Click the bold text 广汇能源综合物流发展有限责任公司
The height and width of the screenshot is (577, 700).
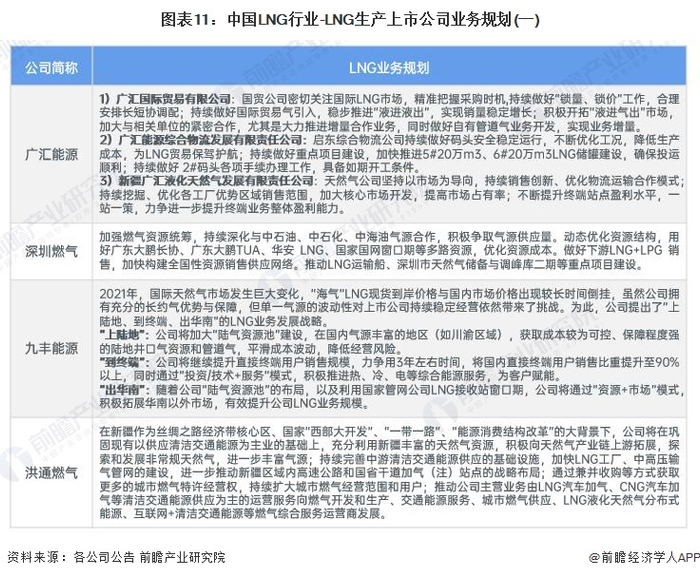coord(209,140)
